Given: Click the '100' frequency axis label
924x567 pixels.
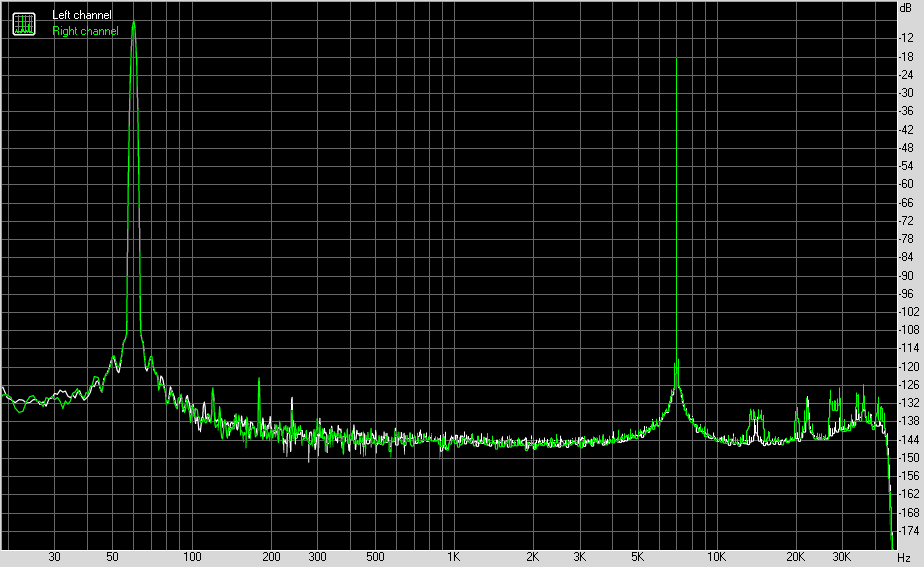Looking at the screenshot, I should 192,557.
